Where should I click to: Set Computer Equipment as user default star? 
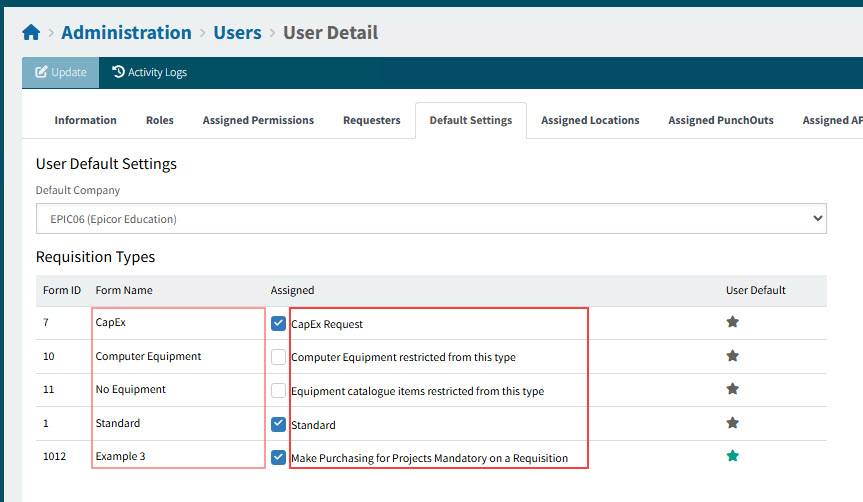tap(732, 356)
